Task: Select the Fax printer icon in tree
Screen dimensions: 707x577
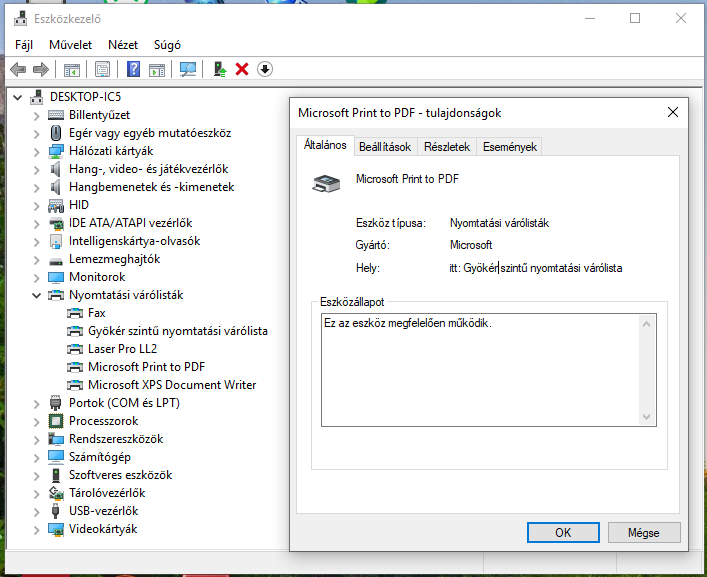Action: tap(75, 313)
